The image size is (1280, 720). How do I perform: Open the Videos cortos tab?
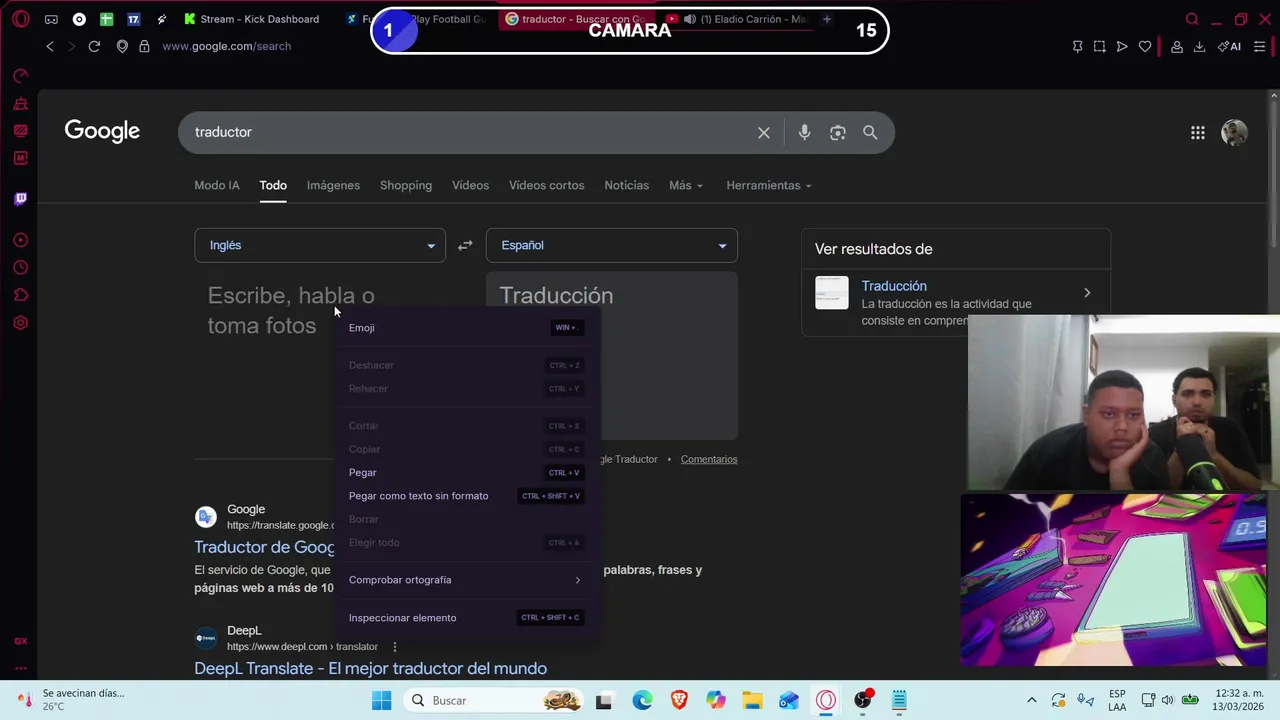coord(546,185)
